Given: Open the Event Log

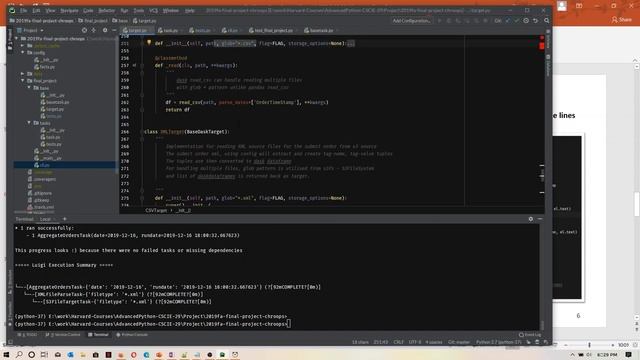Looking at the screenshot, I should [x=530, y=335].
